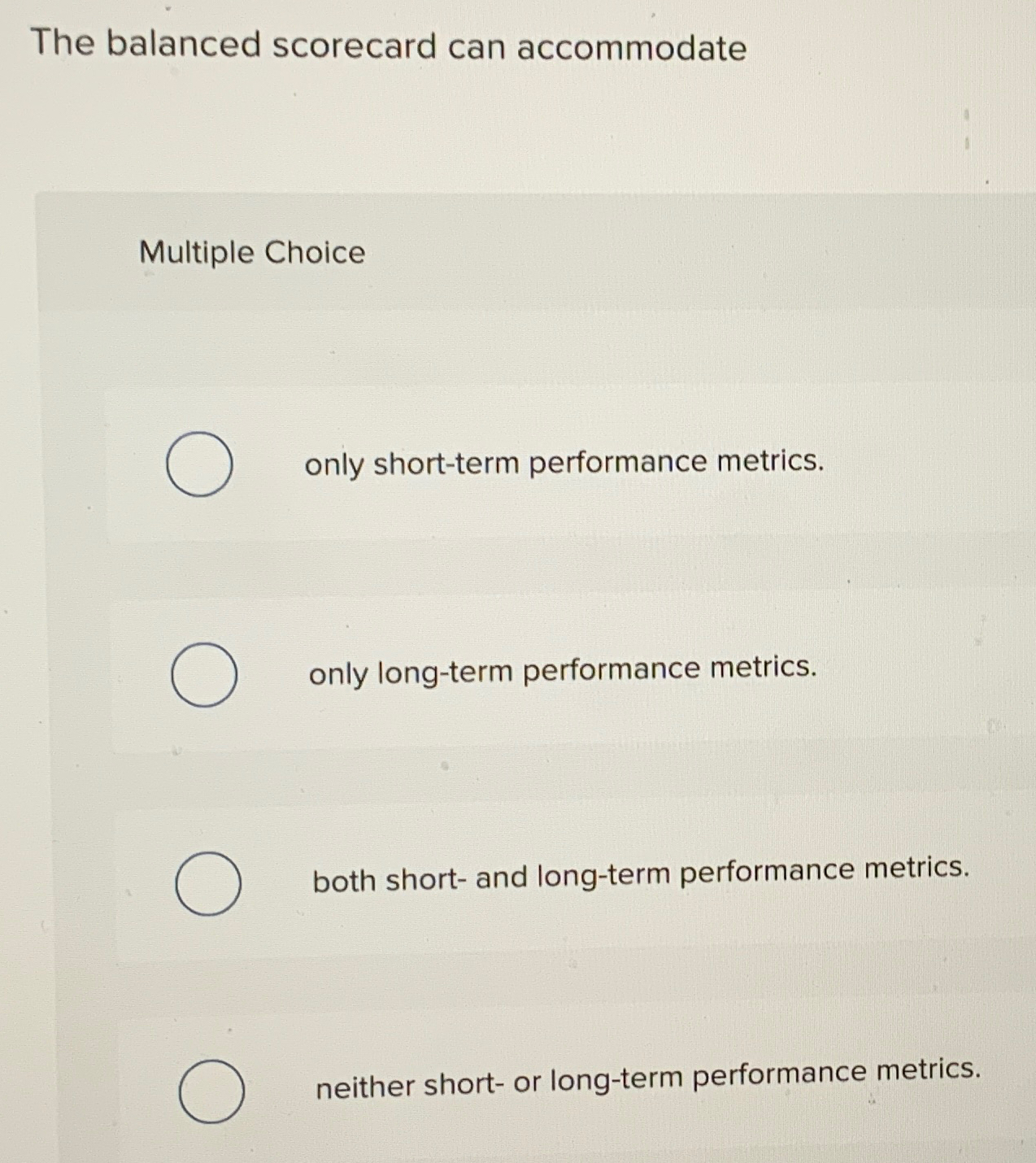Click the word 'accommodate' in the question
Viewport: 1036px width, 1163px height.
point(635,47)
